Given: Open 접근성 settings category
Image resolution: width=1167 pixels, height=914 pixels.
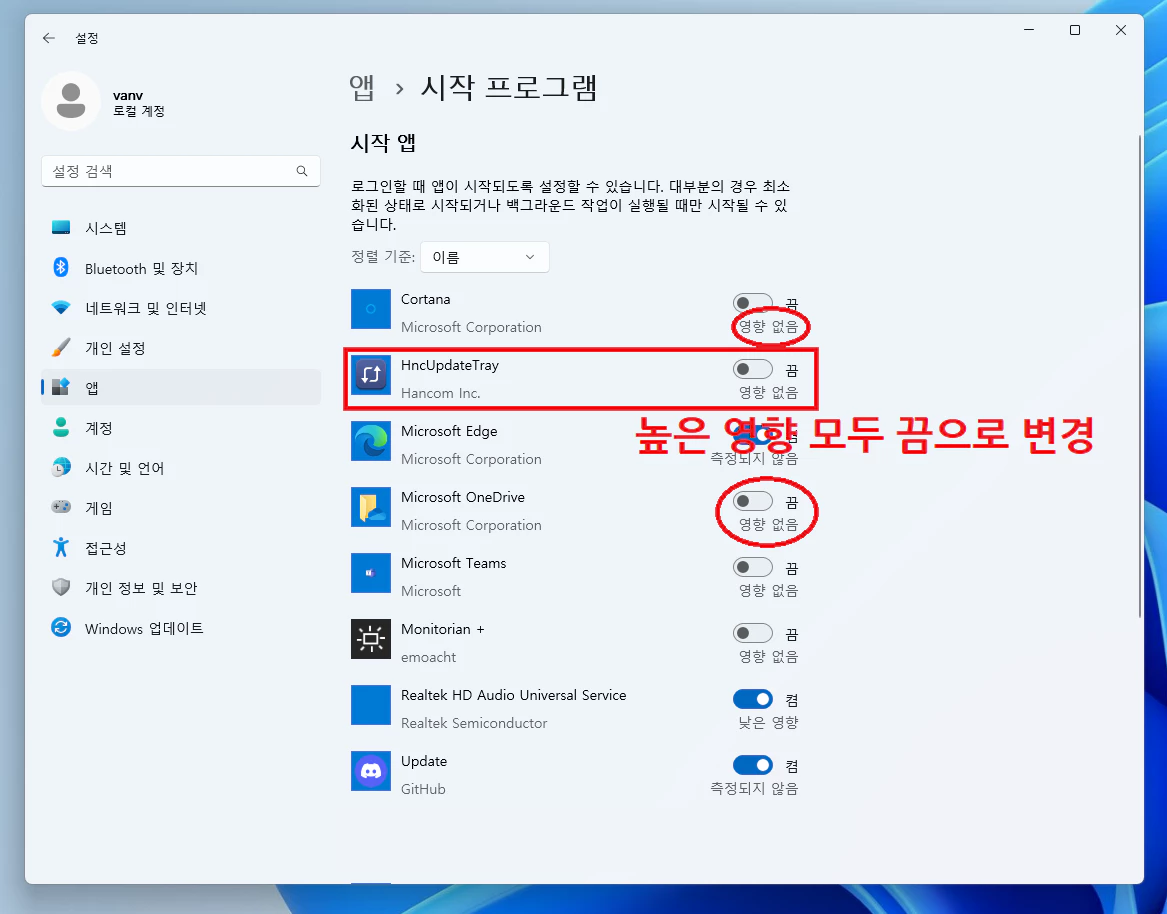Looking at the screenshot, I should coord(181,548).
